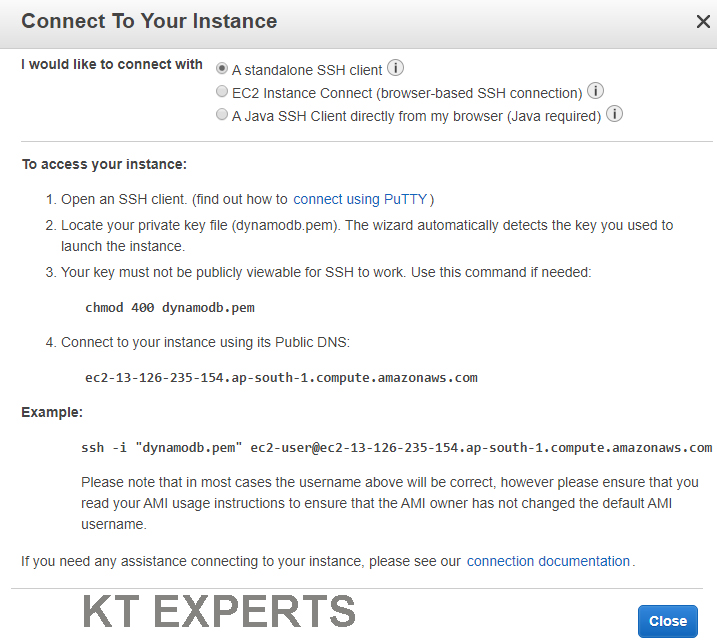717x643 pixels.
Task: Select A standalone SSH client radio button
Action: 222,69
